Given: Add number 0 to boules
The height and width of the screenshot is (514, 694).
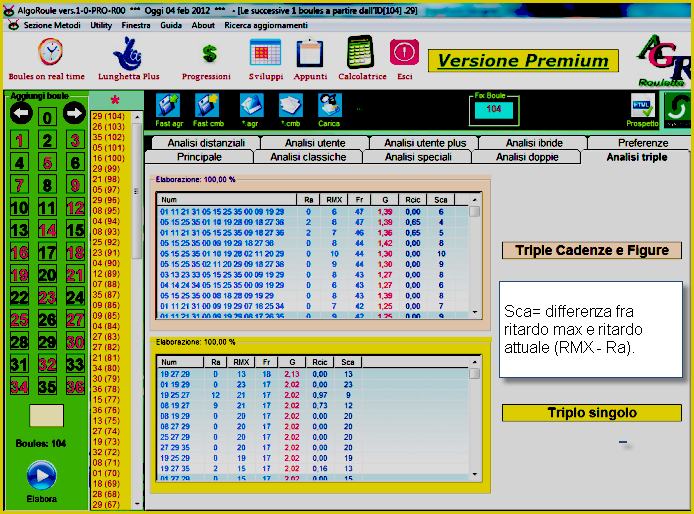Looking at the screenshot, I should point(47,118).
